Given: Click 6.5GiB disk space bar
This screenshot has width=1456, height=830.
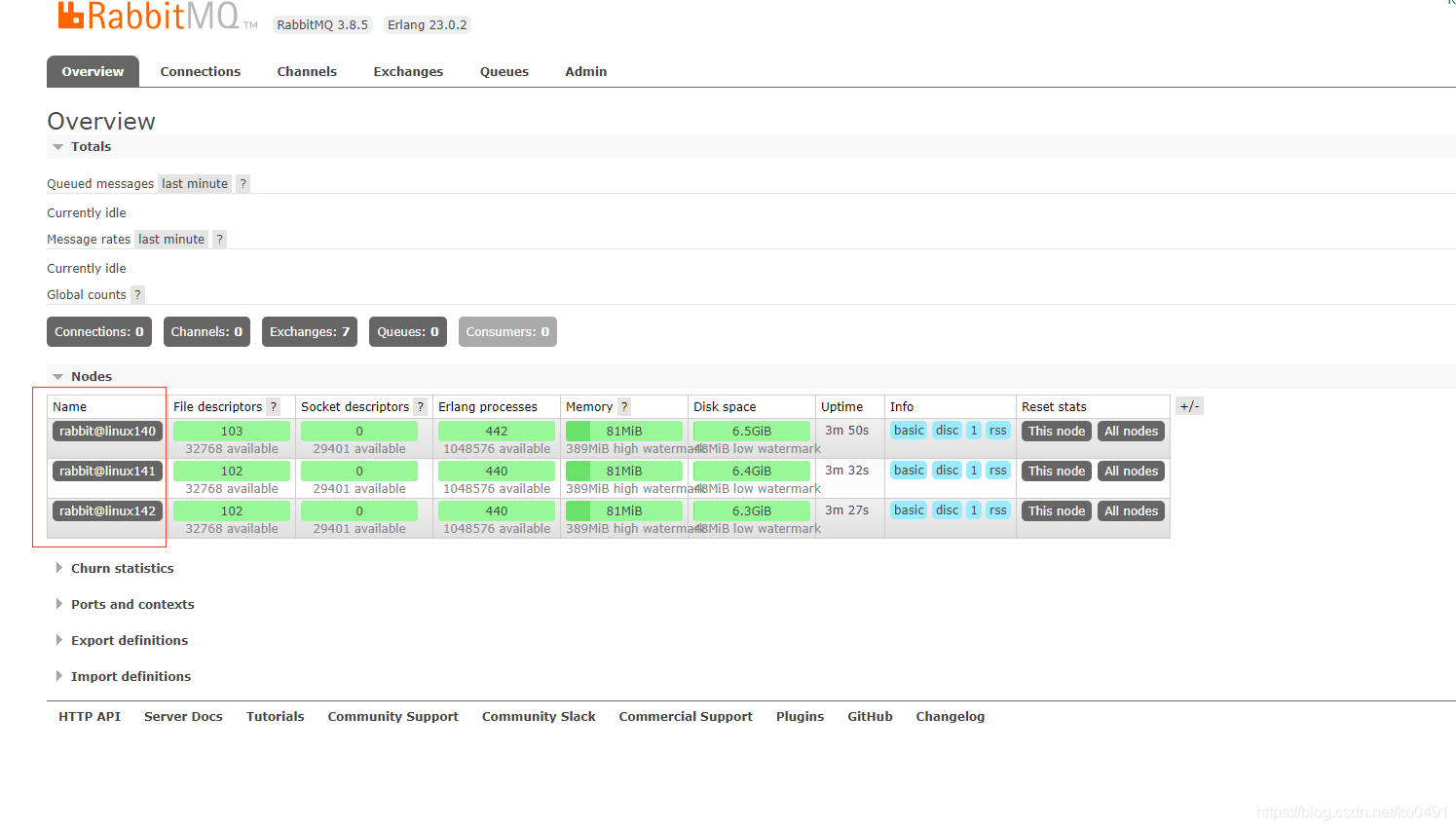Looking at the screenshot, I should (752, 432).
